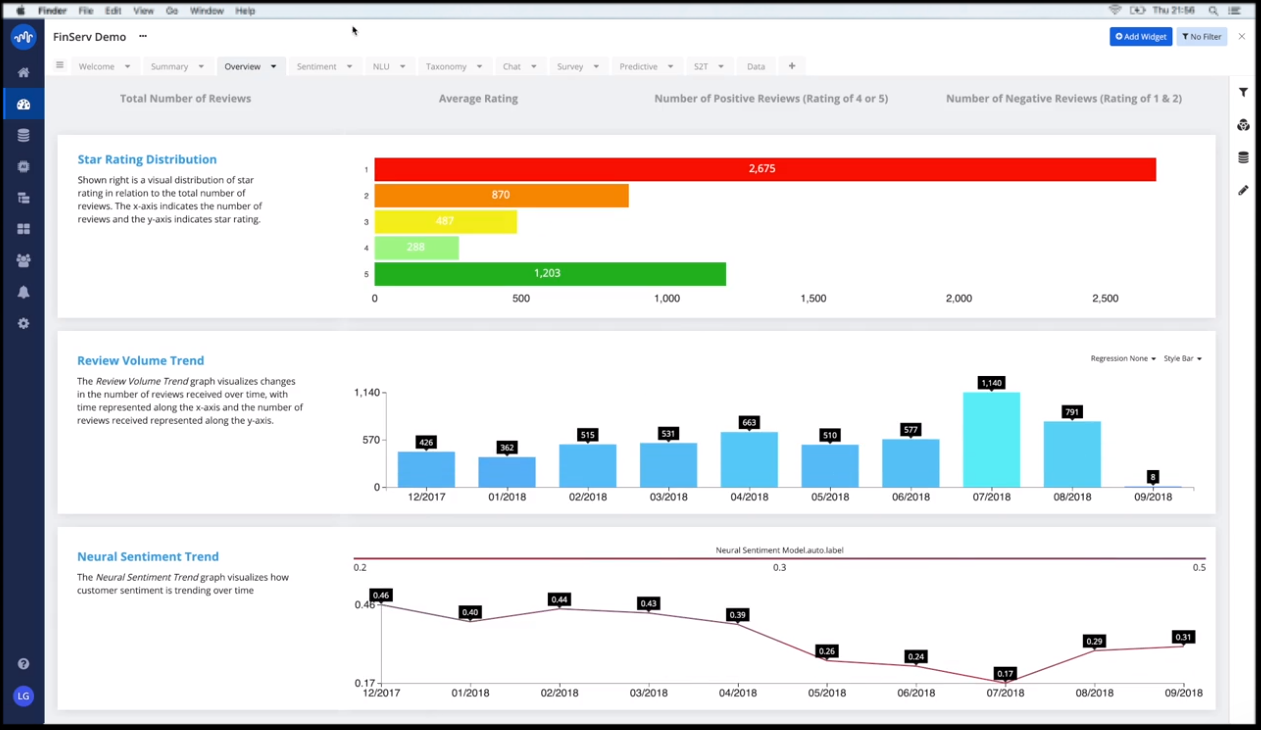Click the hamburger menu beside the tab bar
Viewport: 1261px width, 730px height.
pyautogui.click(x=60, y=66)
